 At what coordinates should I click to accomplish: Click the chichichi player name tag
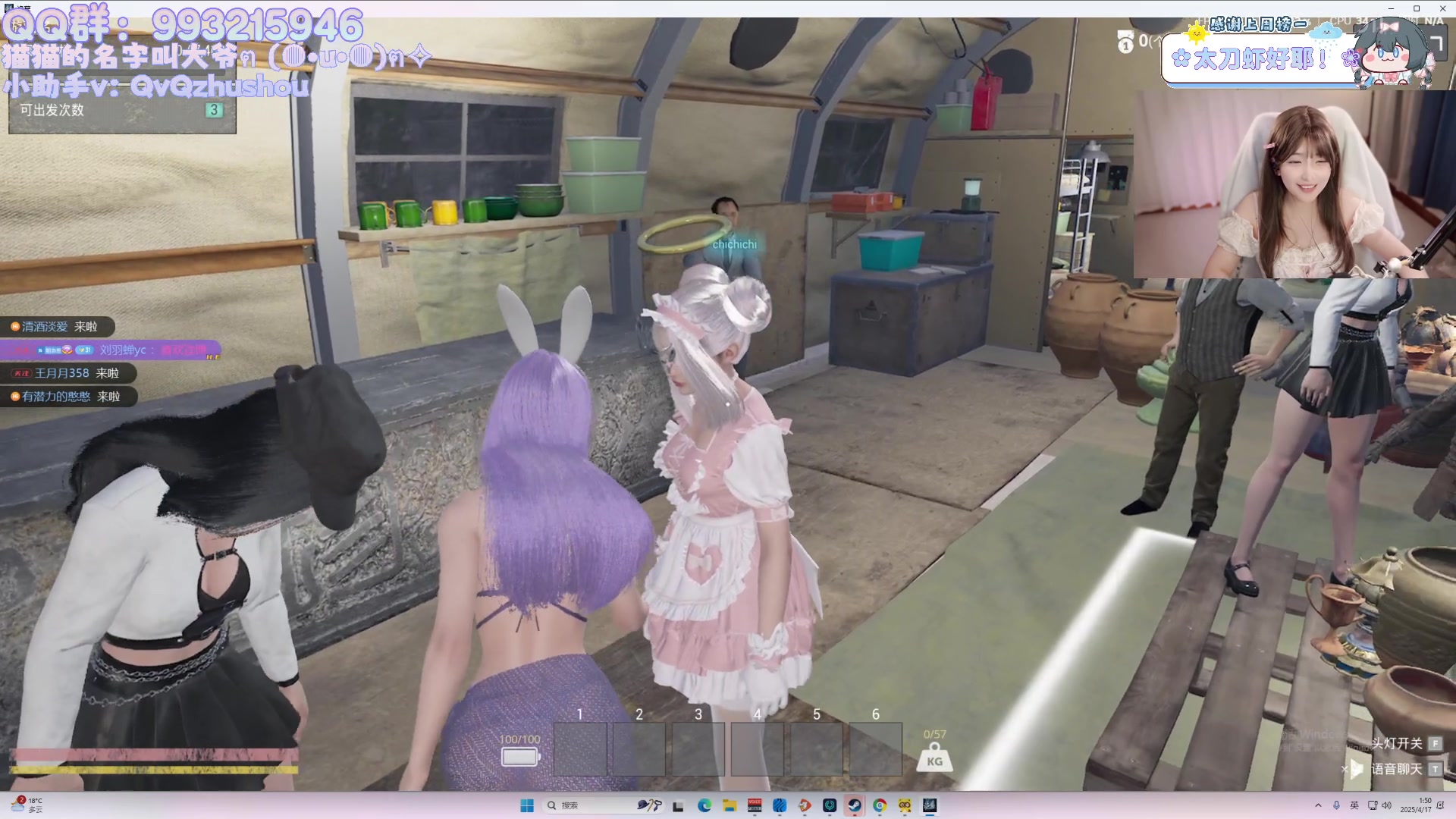pos(734,244)
